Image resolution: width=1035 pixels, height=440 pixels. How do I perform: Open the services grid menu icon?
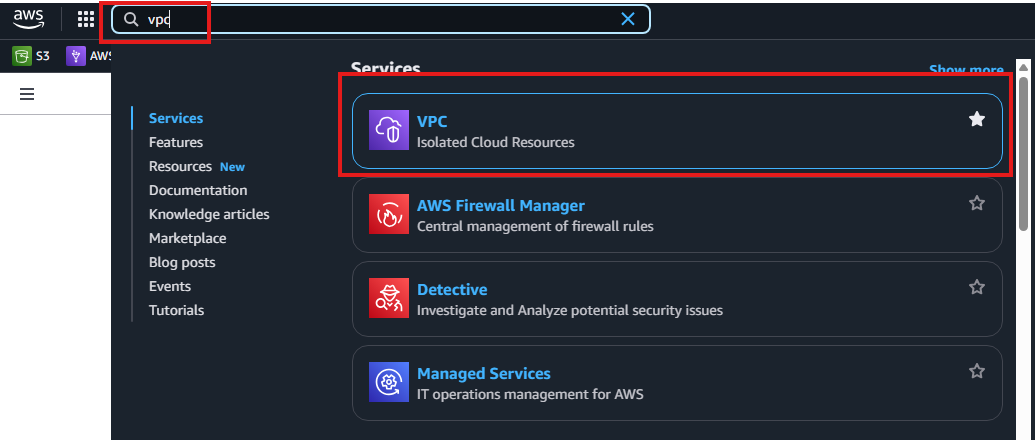86,19
